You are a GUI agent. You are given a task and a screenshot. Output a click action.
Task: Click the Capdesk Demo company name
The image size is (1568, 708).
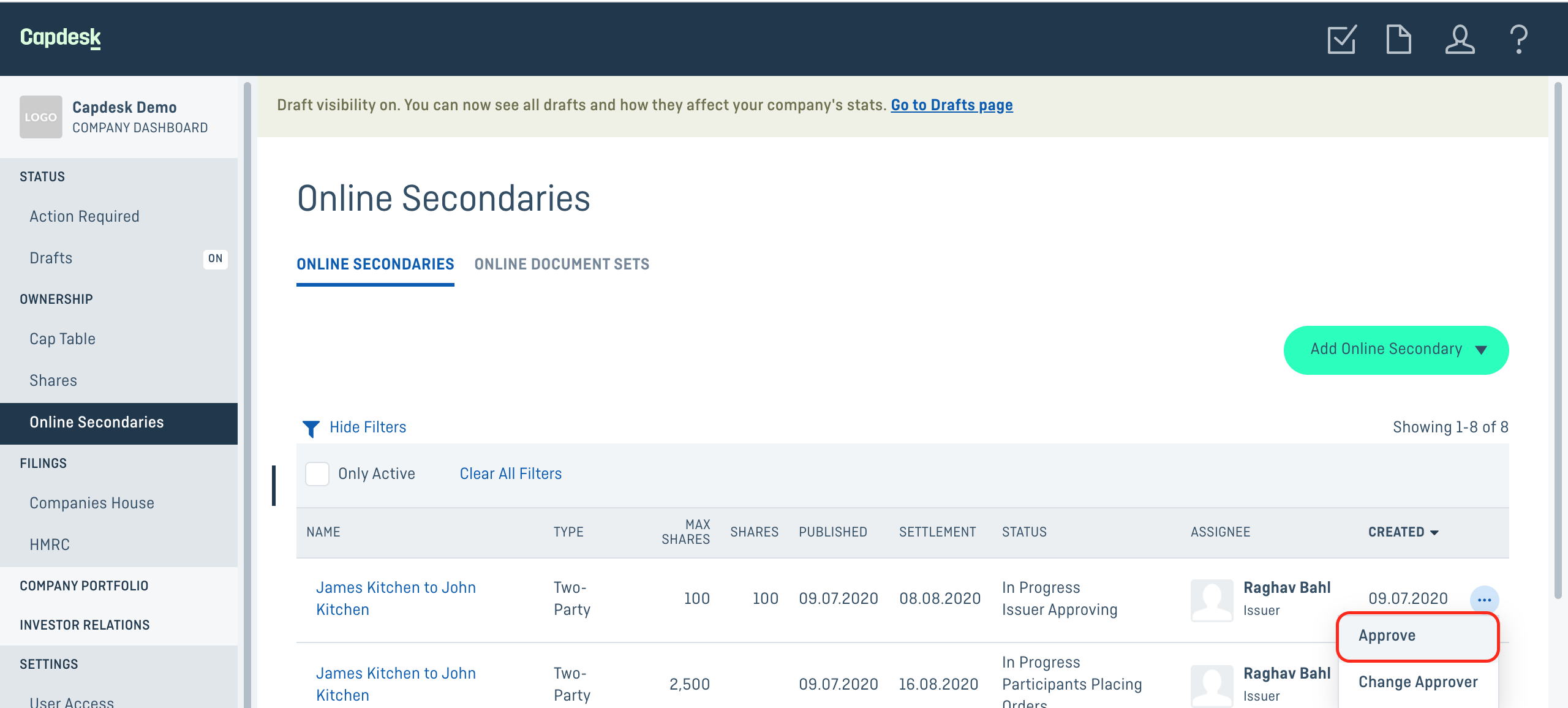point(124,108)
